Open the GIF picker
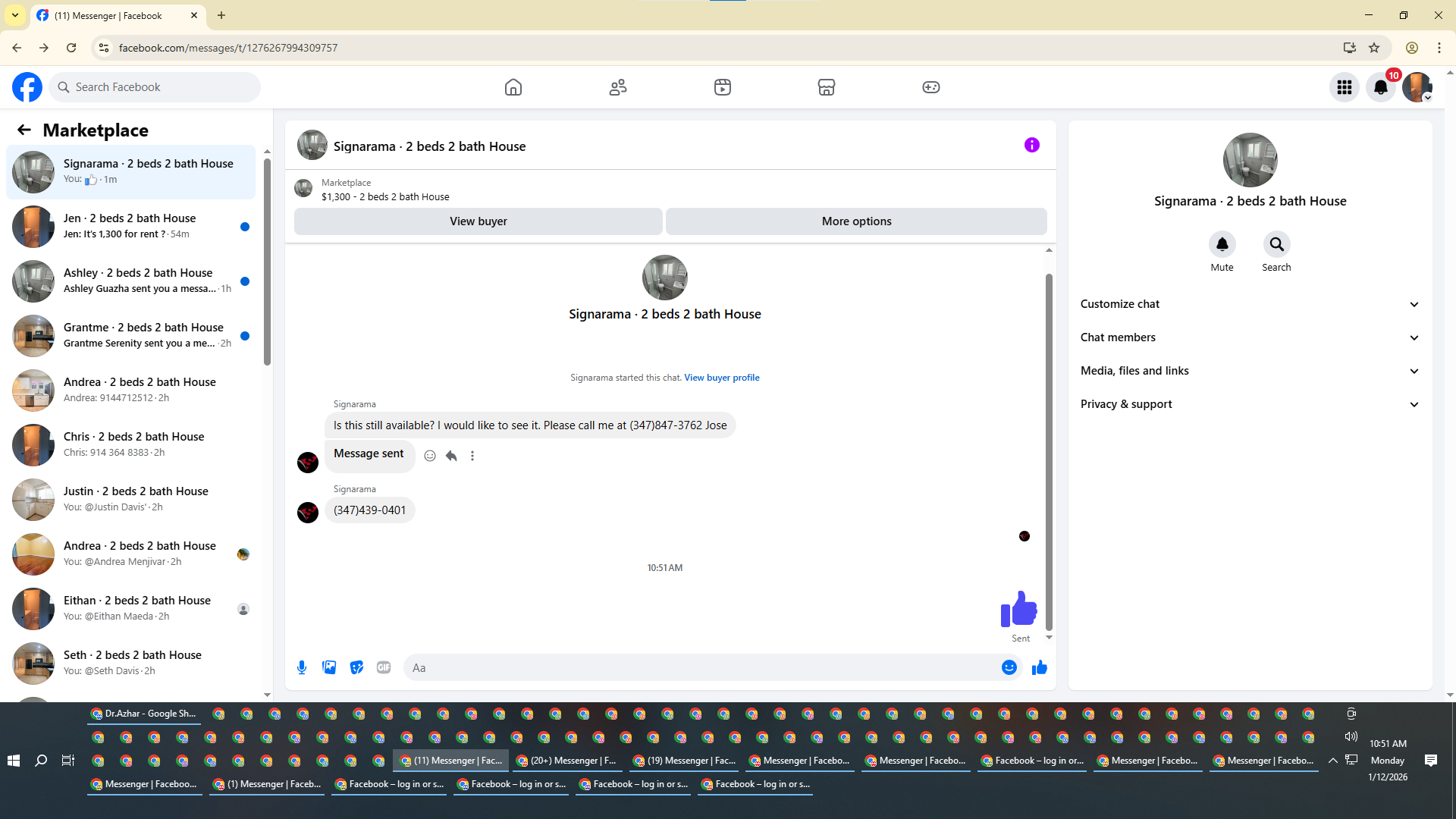Image resolution: width=1456 pixels, height=819 pixels. point(384,667)
